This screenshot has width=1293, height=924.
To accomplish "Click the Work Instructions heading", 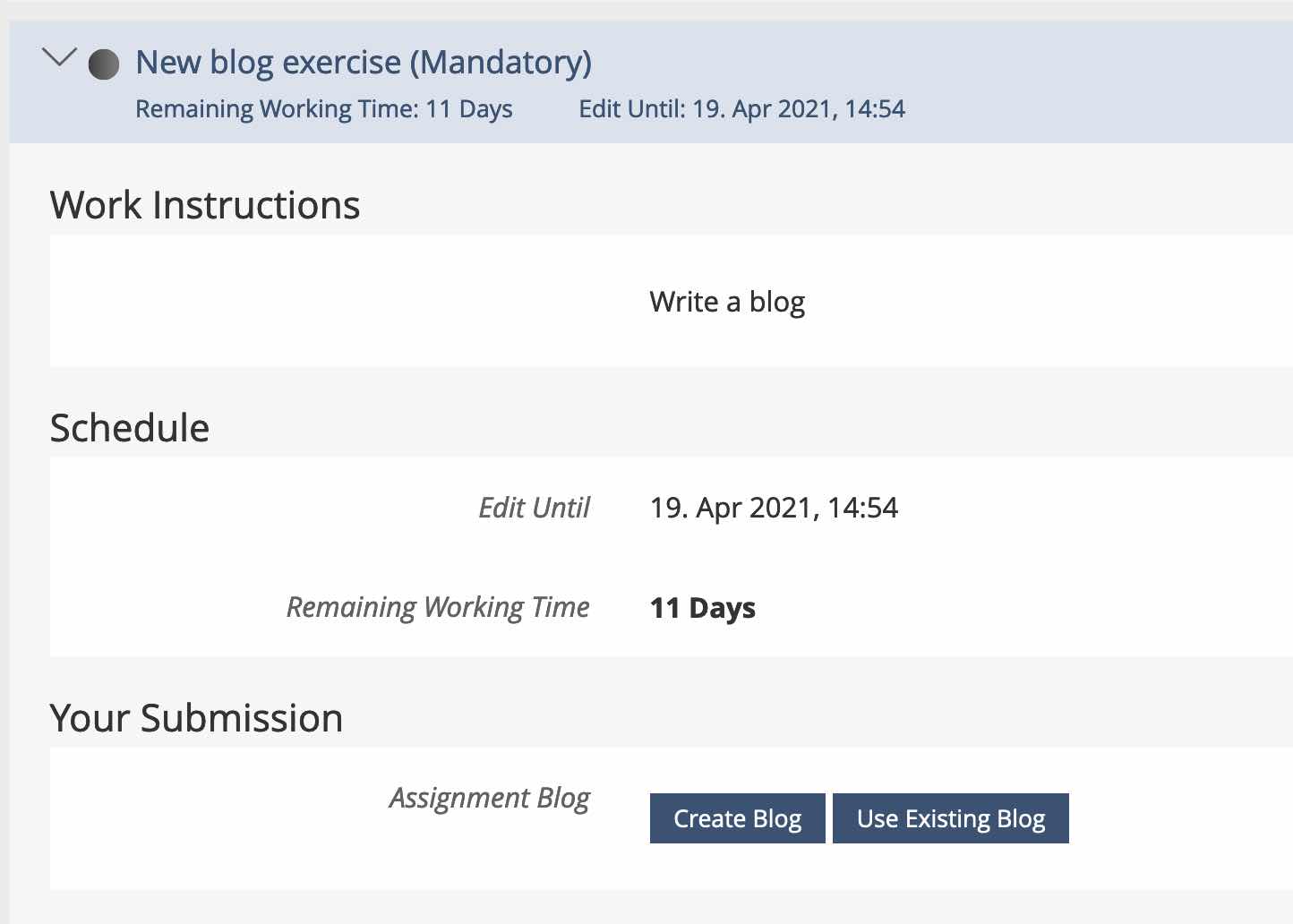I will point(205,206).
